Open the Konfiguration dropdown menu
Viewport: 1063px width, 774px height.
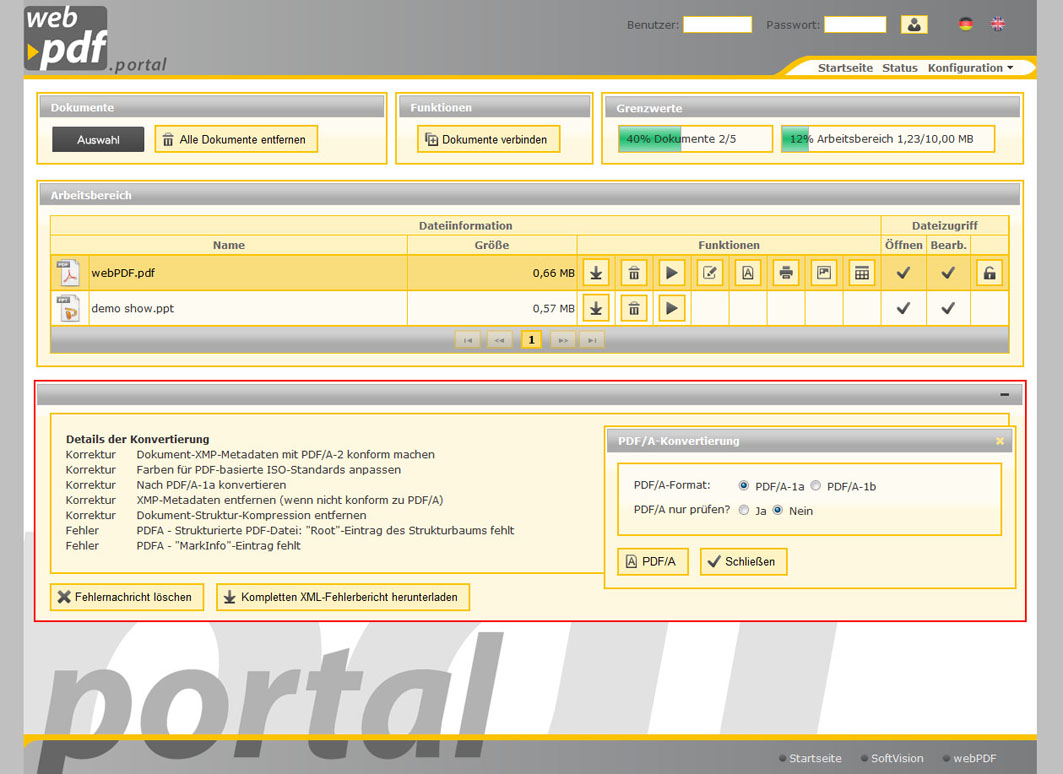click(x=970, y=68)
